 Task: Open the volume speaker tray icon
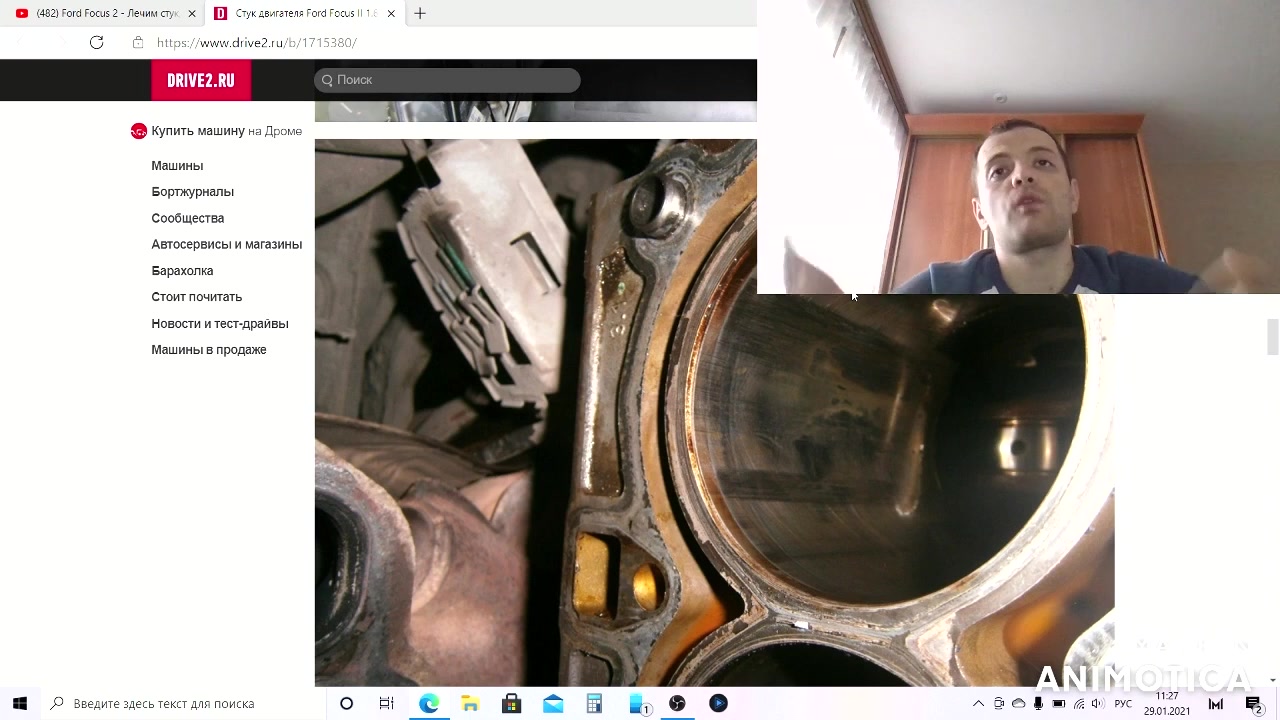tap(1097, 704)
